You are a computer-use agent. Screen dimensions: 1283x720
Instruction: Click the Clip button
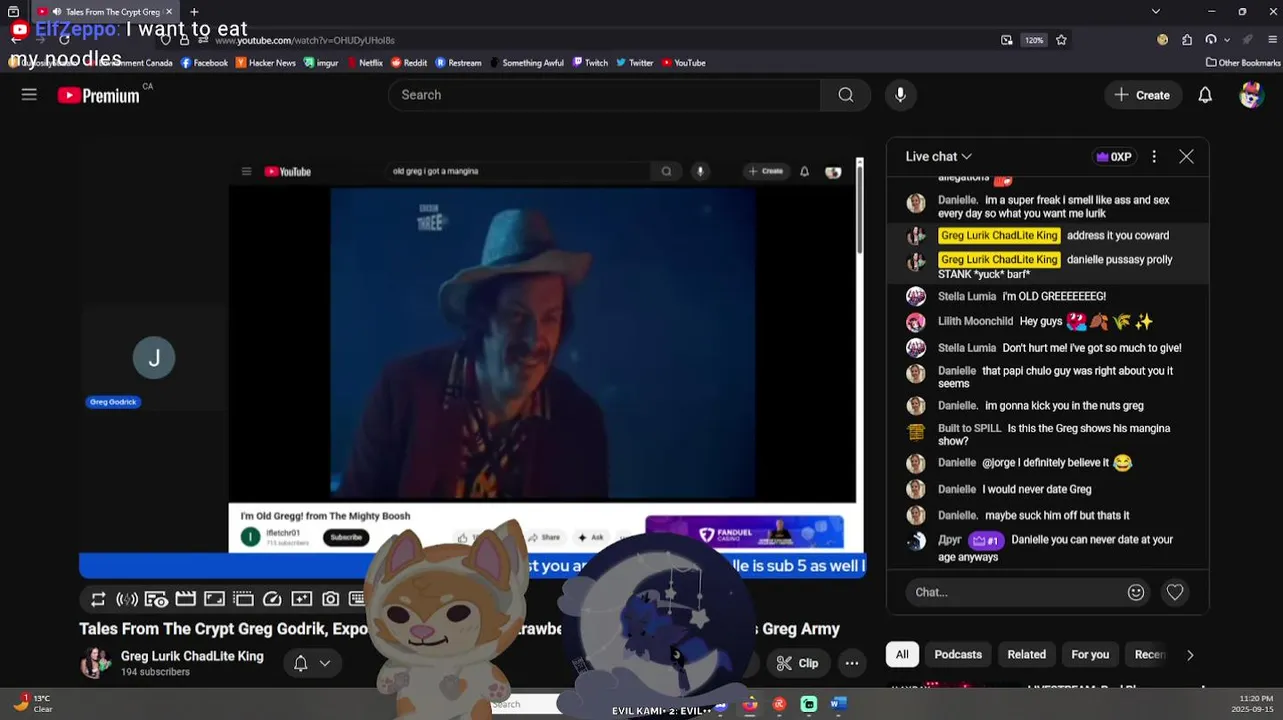click(x=797, y=663)
